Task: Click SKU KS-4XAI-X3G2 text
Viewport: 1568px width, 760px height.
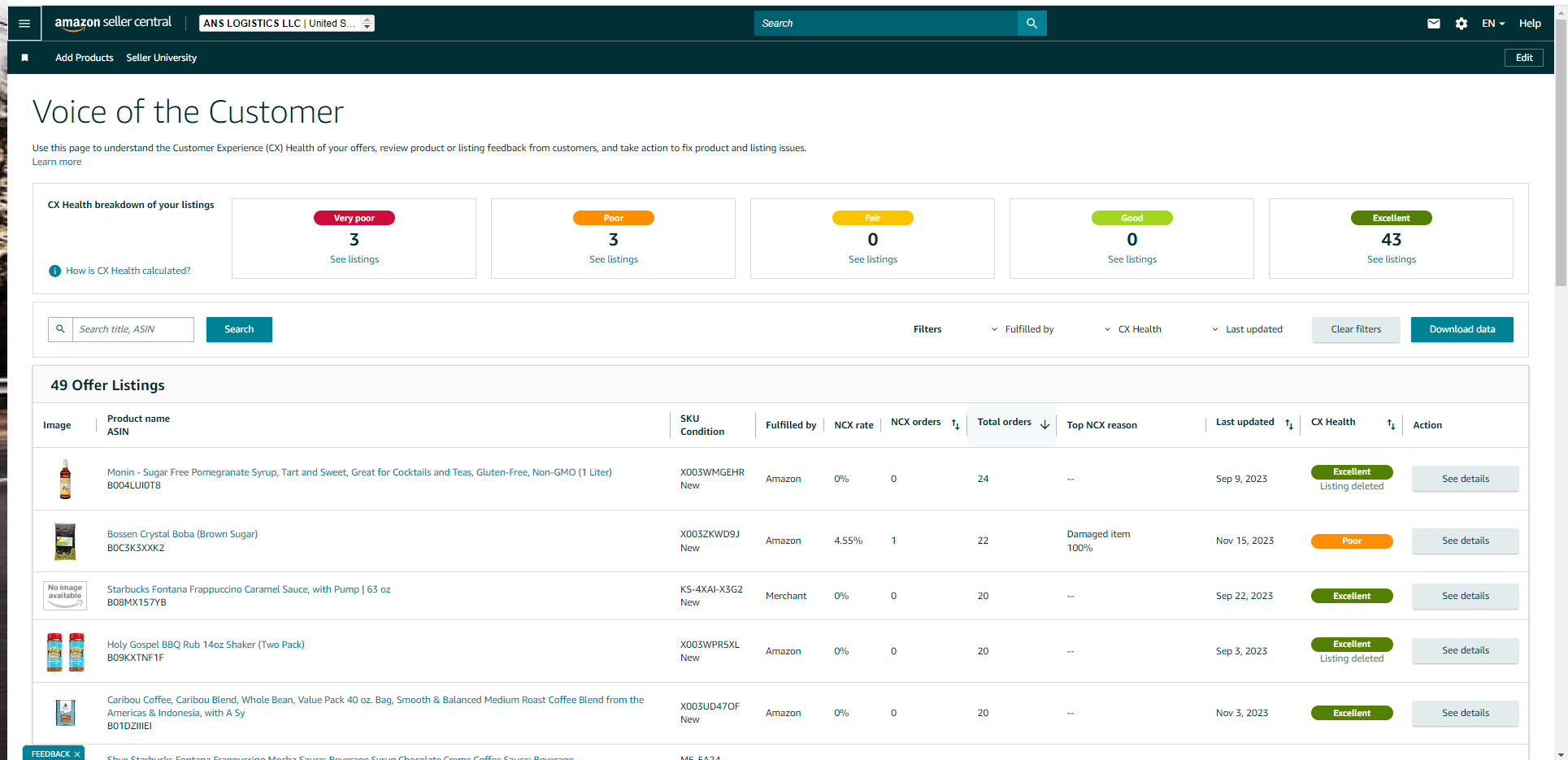Action: 711,589
